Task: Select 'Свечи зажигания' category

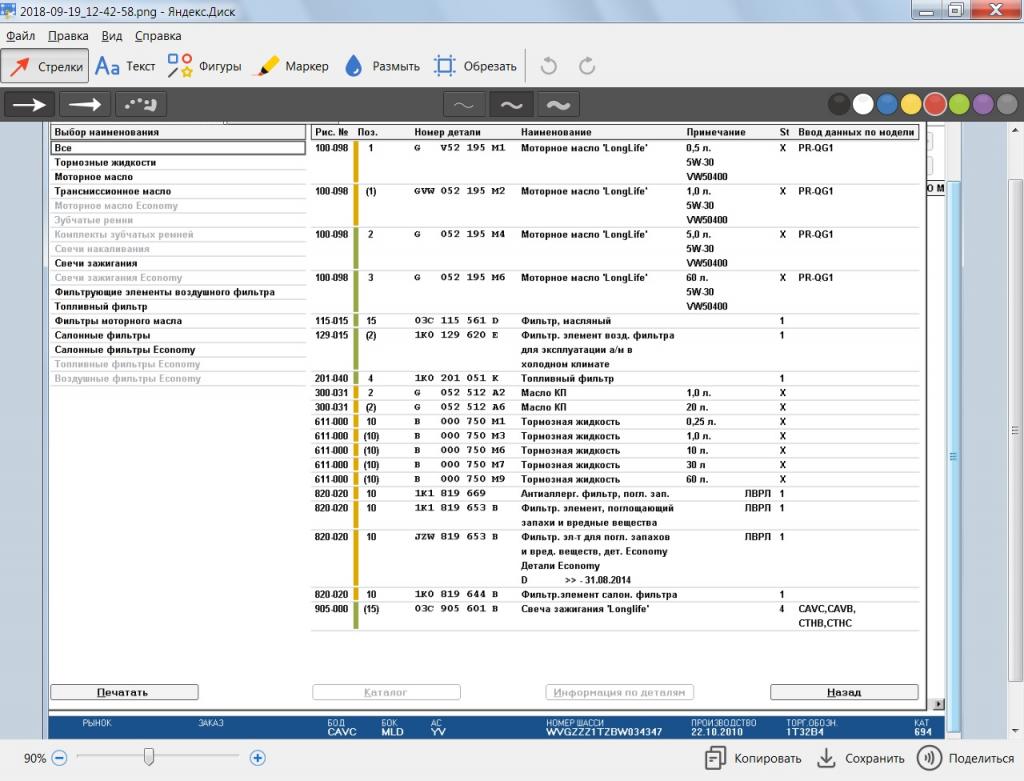Action: [x=178, y=263]
